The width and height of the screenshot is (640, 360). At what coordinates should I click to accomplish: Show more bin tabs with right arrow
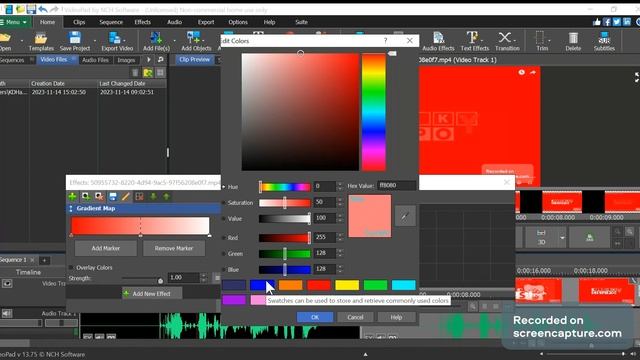point(149,60)
